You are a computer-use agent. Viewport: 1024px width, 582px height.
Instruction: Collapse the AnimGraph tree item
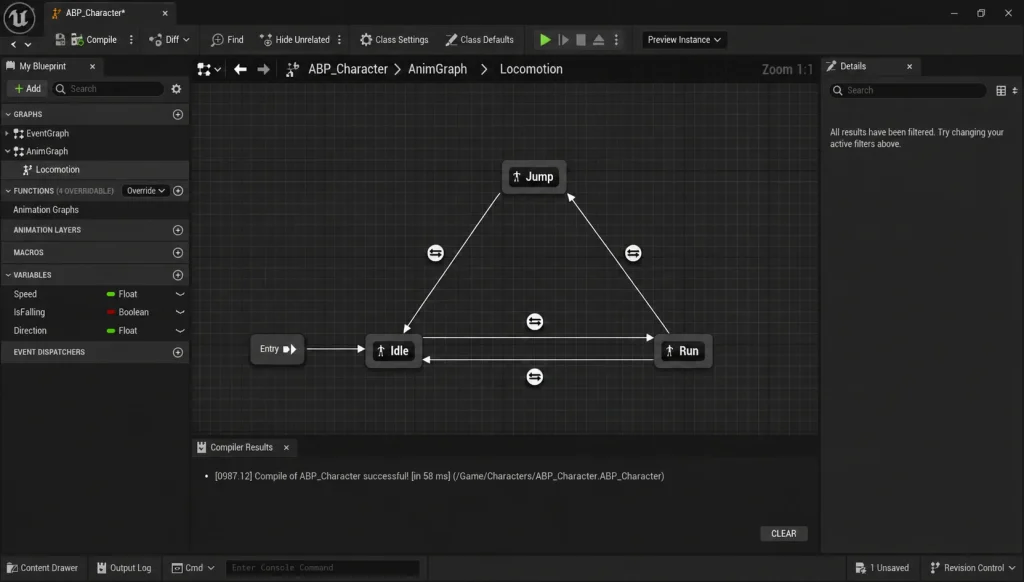[x=7, y=152]
